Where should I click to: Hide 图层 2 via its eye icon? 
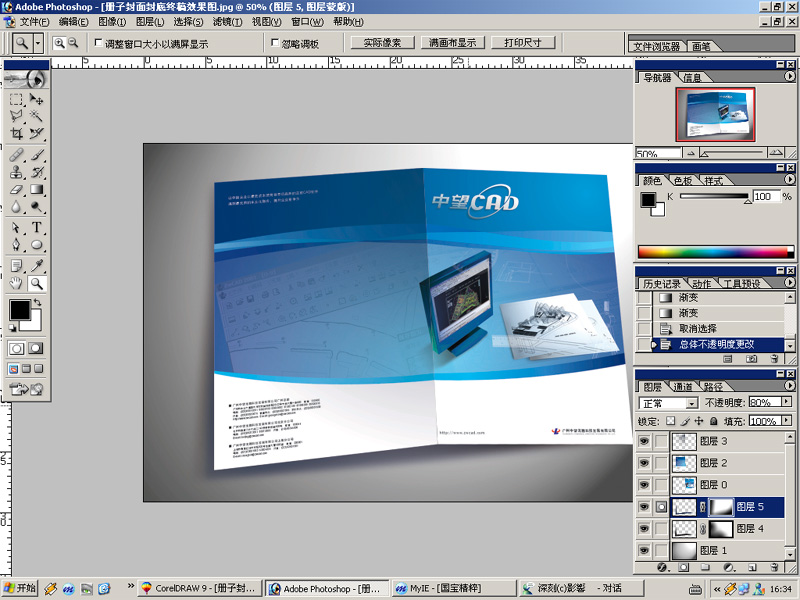click(x=644, y=463)
